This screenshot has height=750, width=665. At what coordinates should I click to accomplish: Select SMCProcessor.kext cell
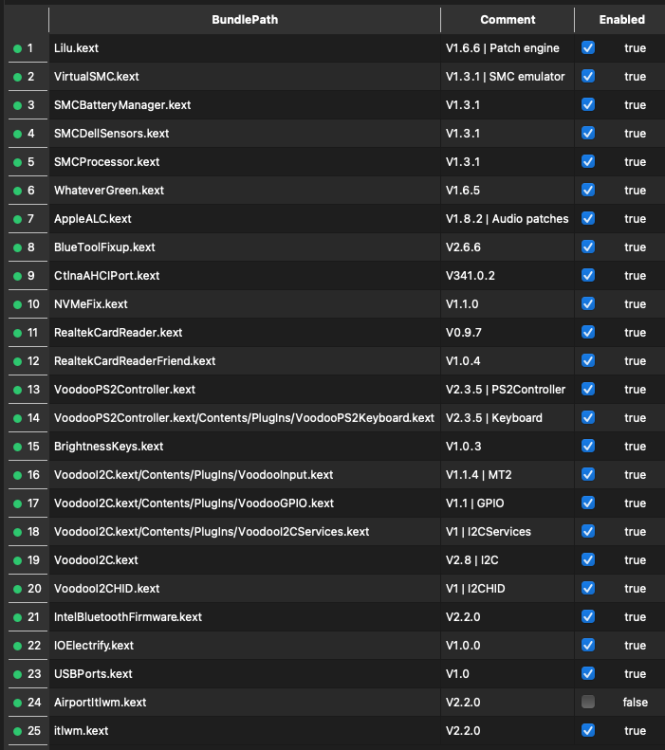click(244, 162)
